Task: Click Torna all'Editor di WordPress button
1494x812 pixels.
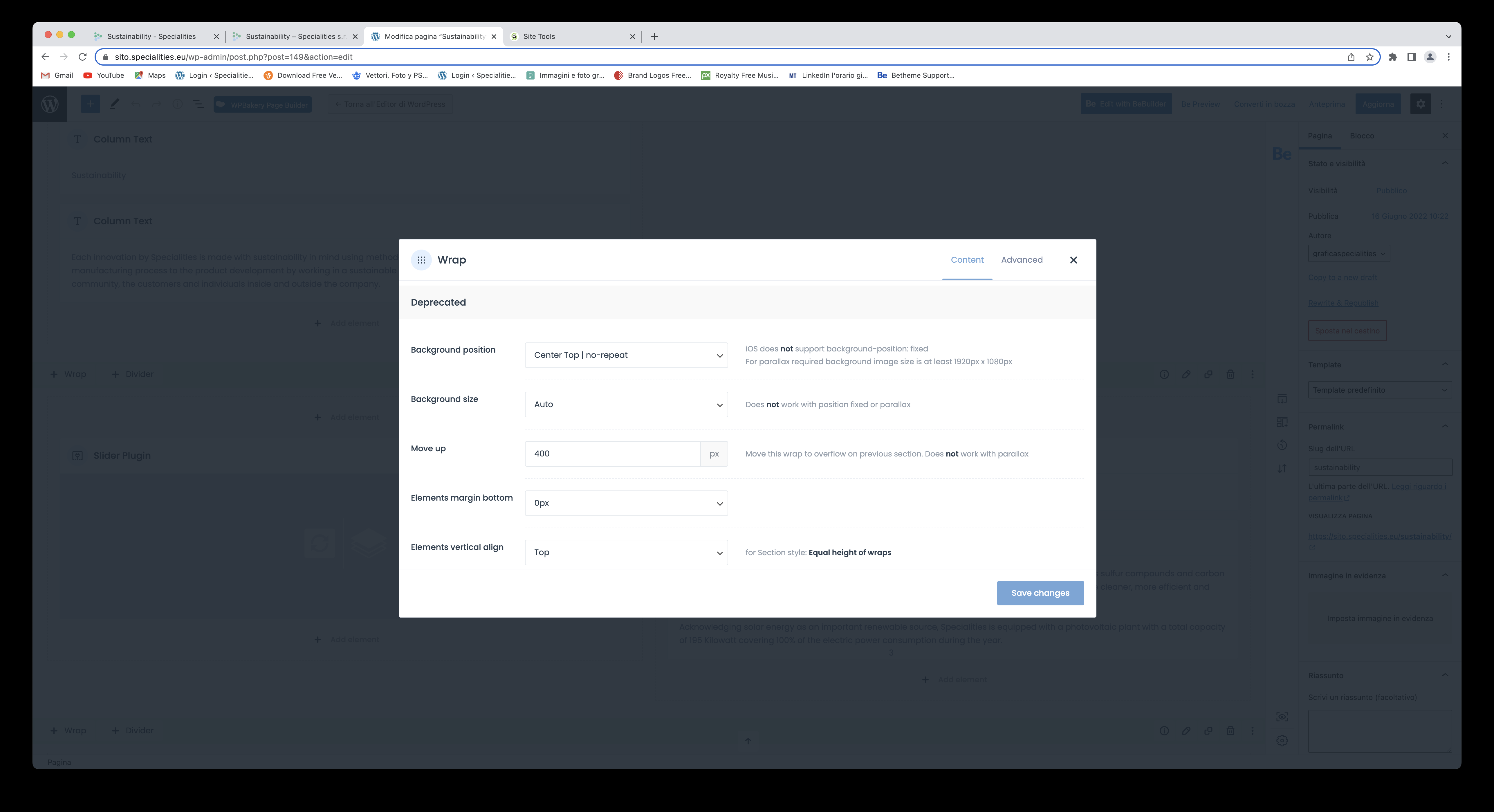Action: click(390, 104)
